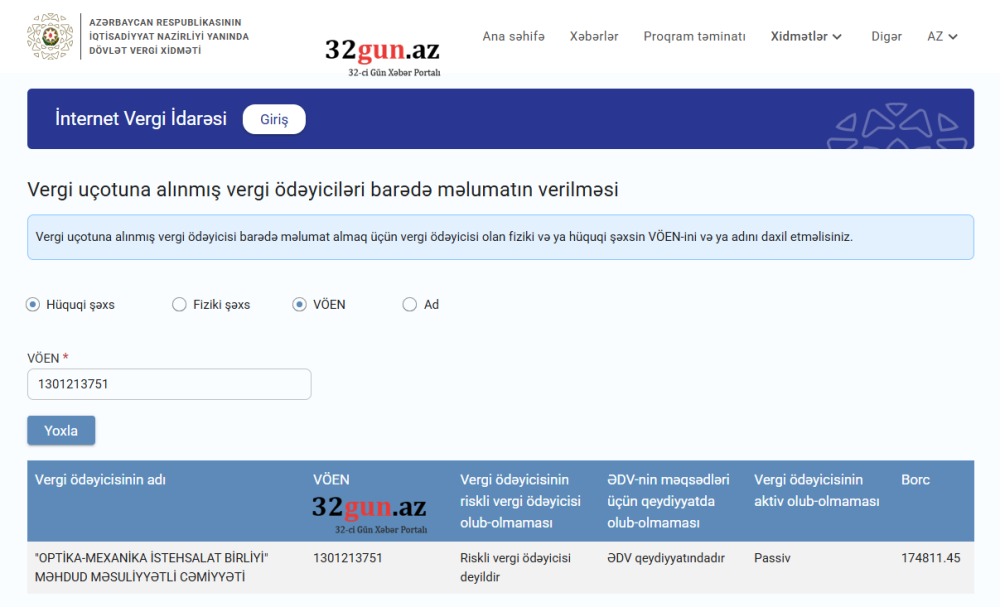1000x607 pixels.
Task: Open the "Proqram təminatı" page
Action: tap(694, 36)
